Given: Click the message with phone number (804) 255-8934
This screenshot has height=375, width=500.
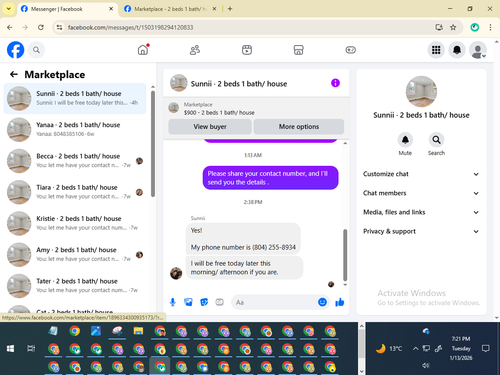Looking at the screenshot, I should pyautogui.click(x=243, y=239).
